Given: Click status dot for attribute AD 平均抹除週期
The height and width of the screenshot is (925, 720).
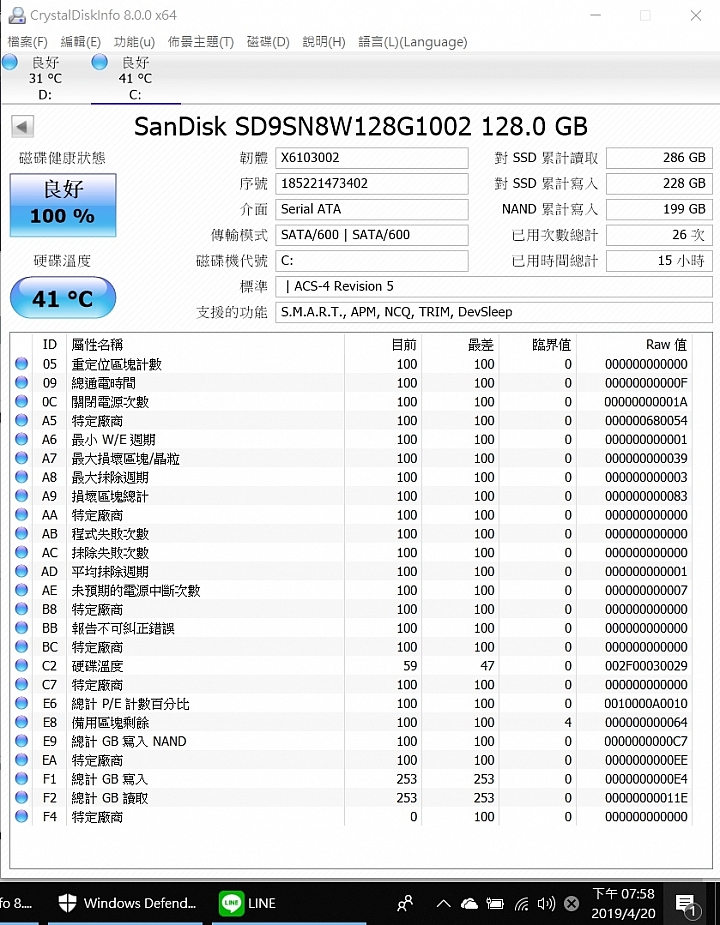Looking at the screenshot, I should (x=22, y=571).
